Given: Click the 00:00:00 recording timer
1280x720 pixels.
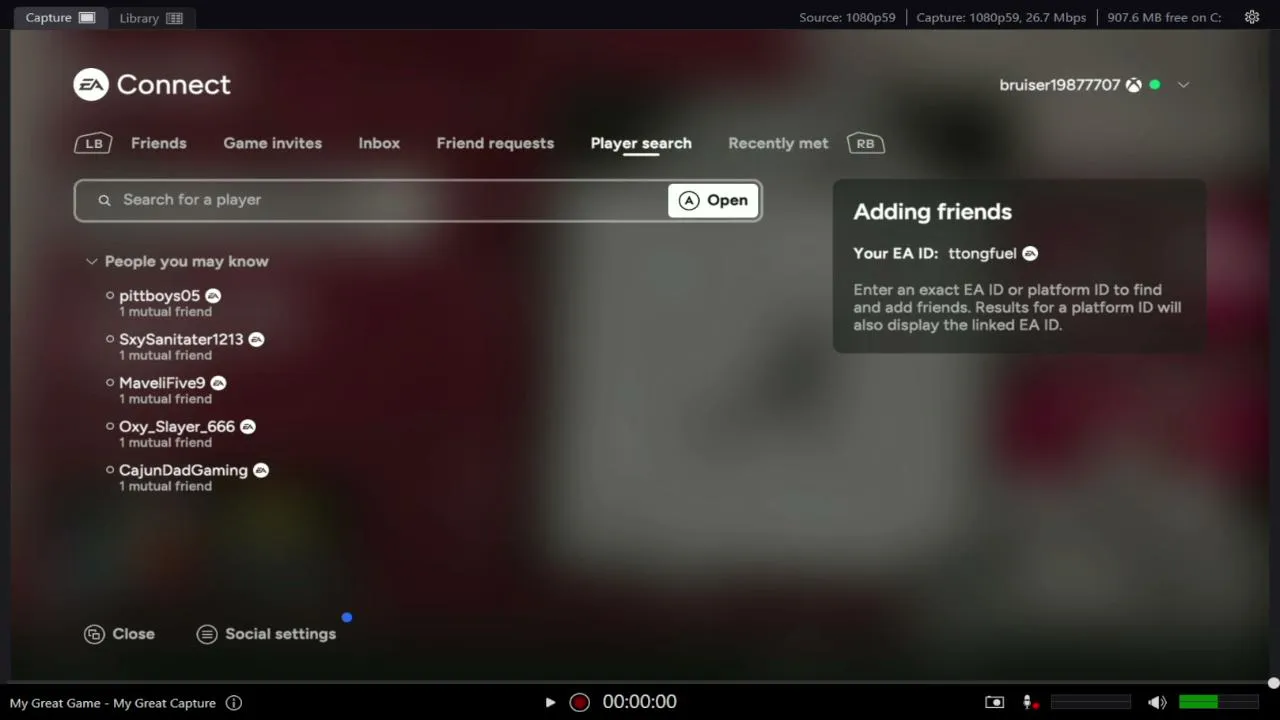Looking at the screenshot, I should [x=640, y=702].
